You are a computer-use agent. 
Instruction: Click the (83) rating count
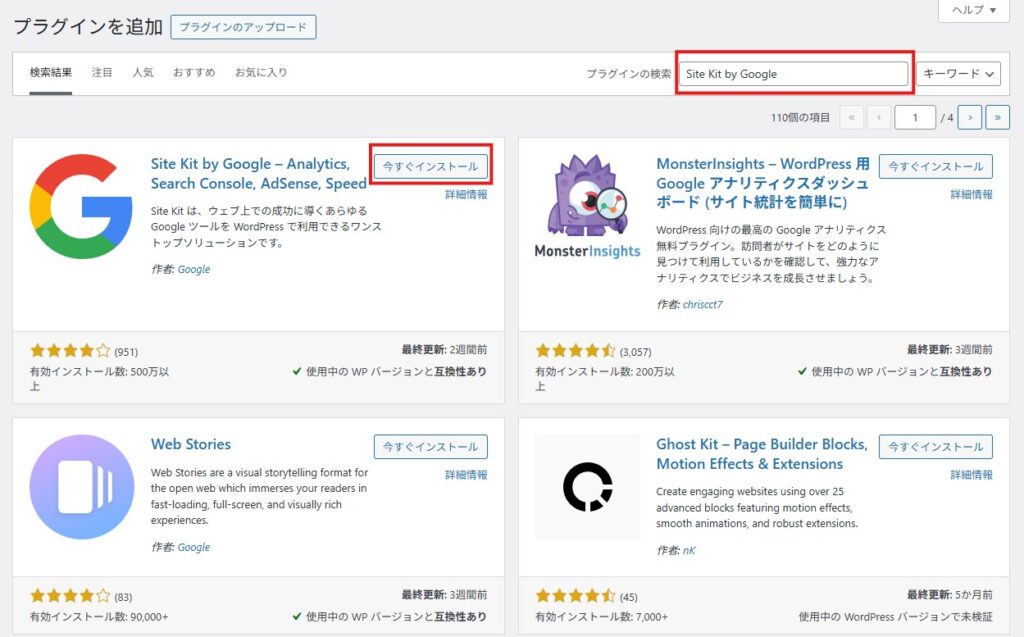point(123,597)
